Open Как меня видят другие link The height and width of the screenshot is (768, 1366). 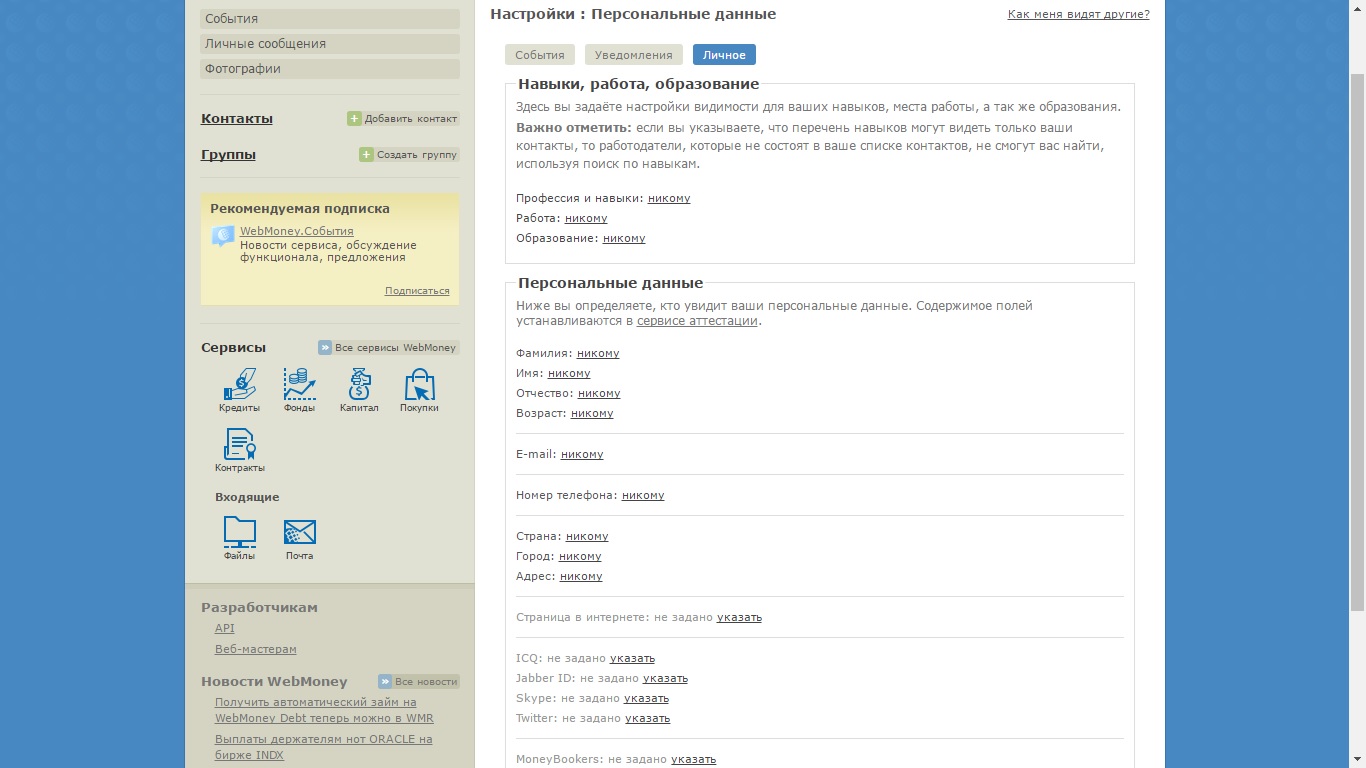[x=1078, y=14]
